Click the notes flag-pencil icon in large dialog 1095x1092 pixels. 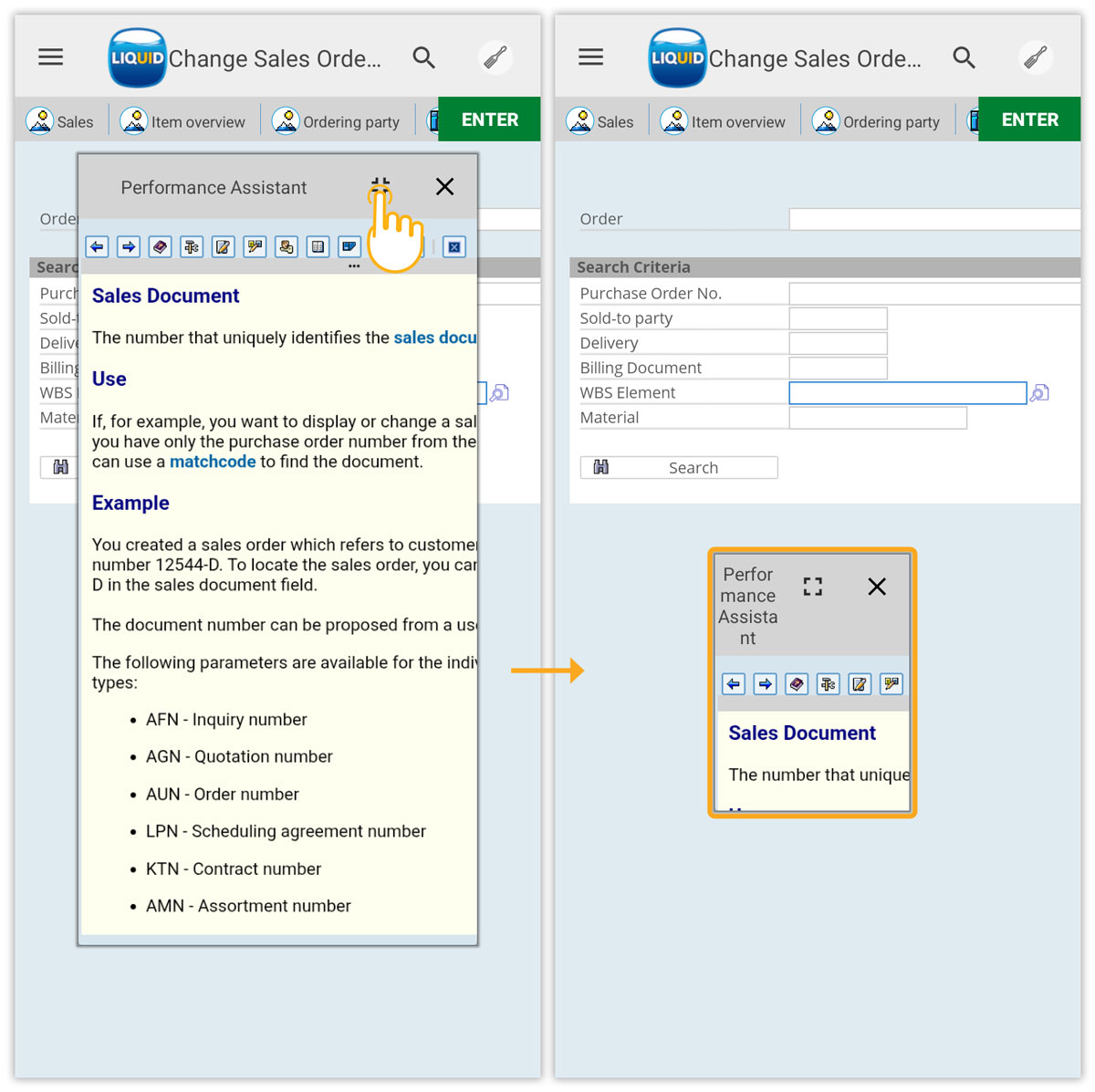point(255,246)
